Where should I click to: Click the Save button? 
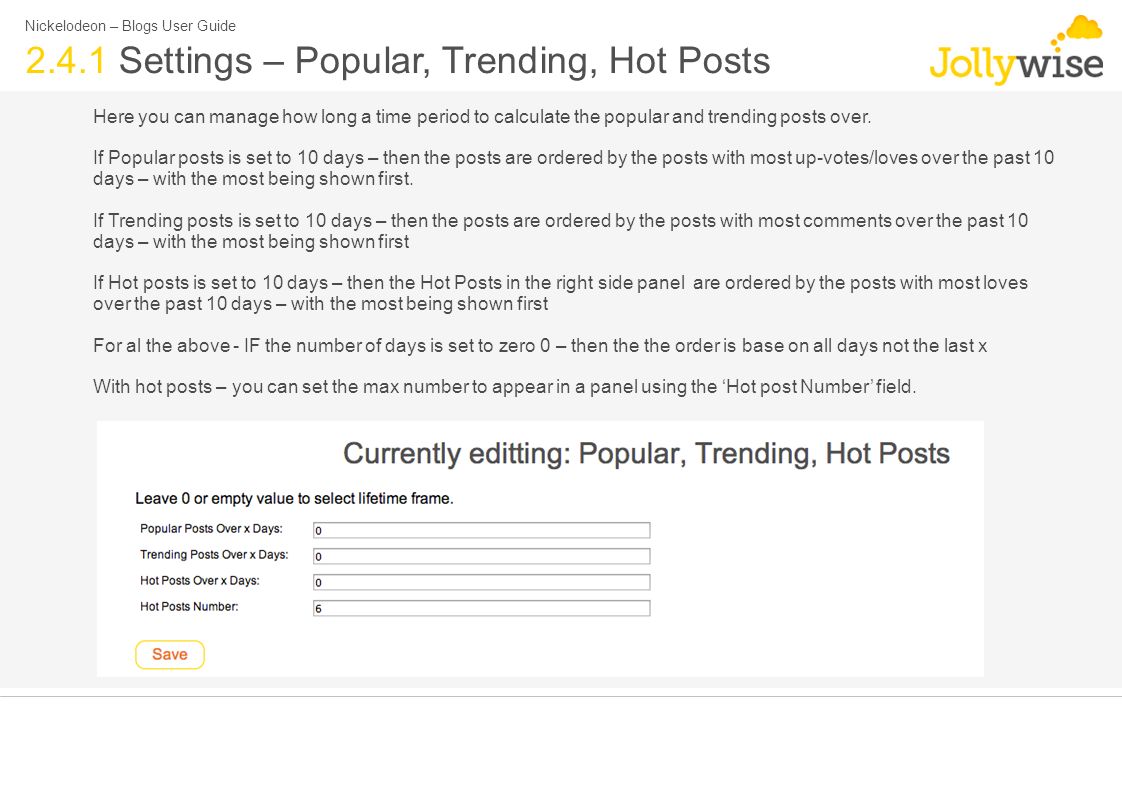click(x=170, y=655)
